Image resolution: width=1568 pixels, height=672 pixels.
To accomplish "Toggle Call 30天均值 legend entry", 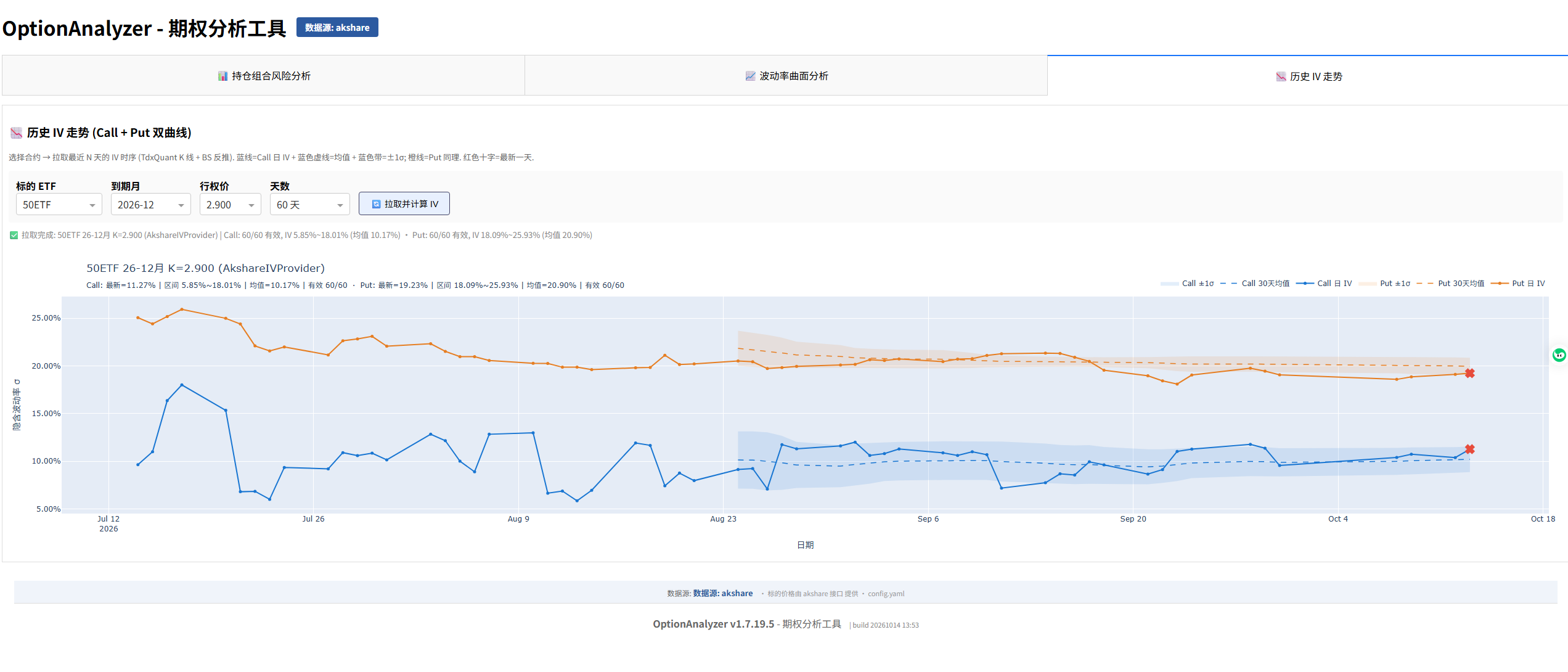I will [x=1255, y=284].
